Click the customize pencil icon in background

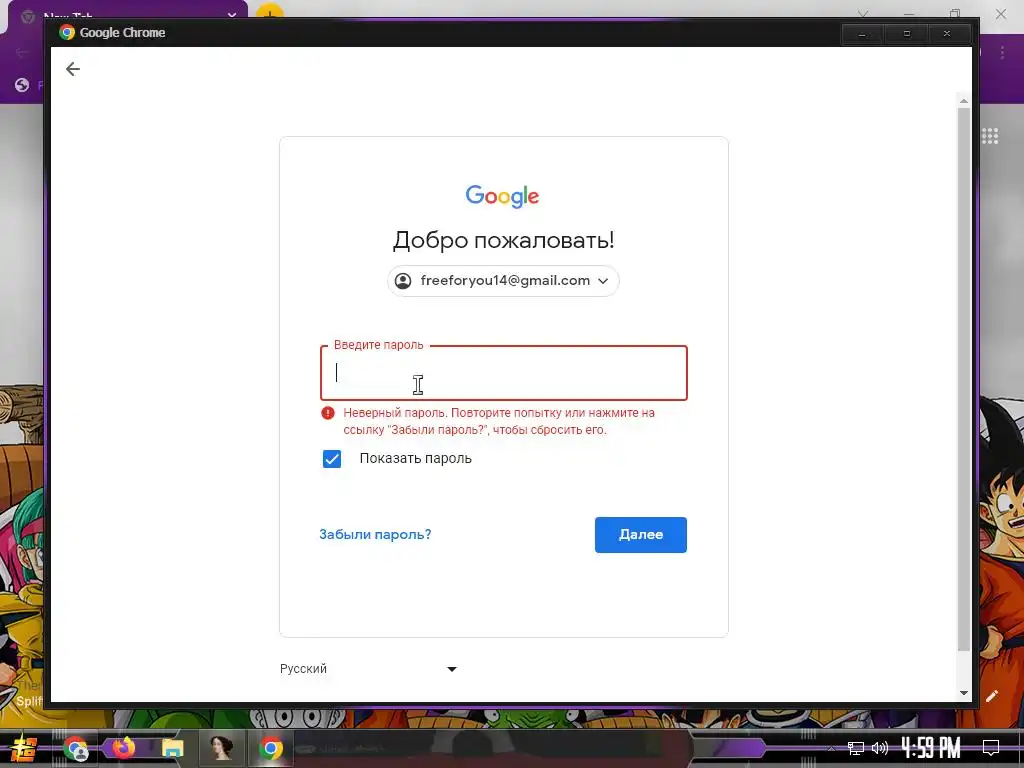coord(992,696)
